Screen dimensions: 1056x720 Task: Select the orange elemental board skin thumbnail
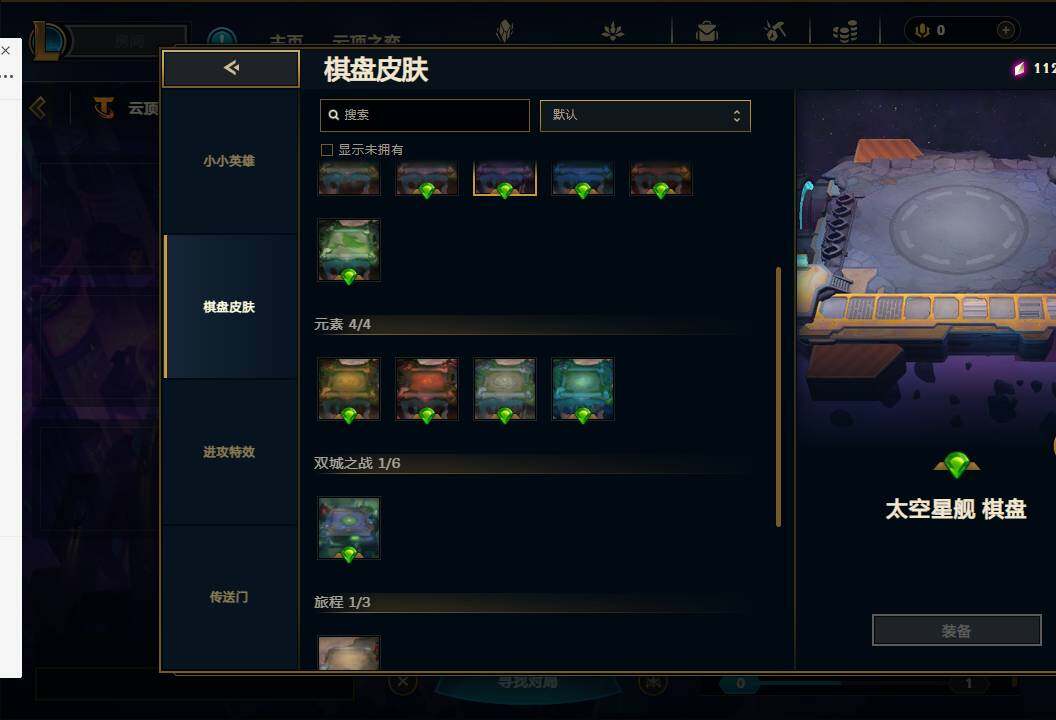click(x=349, y=389)
